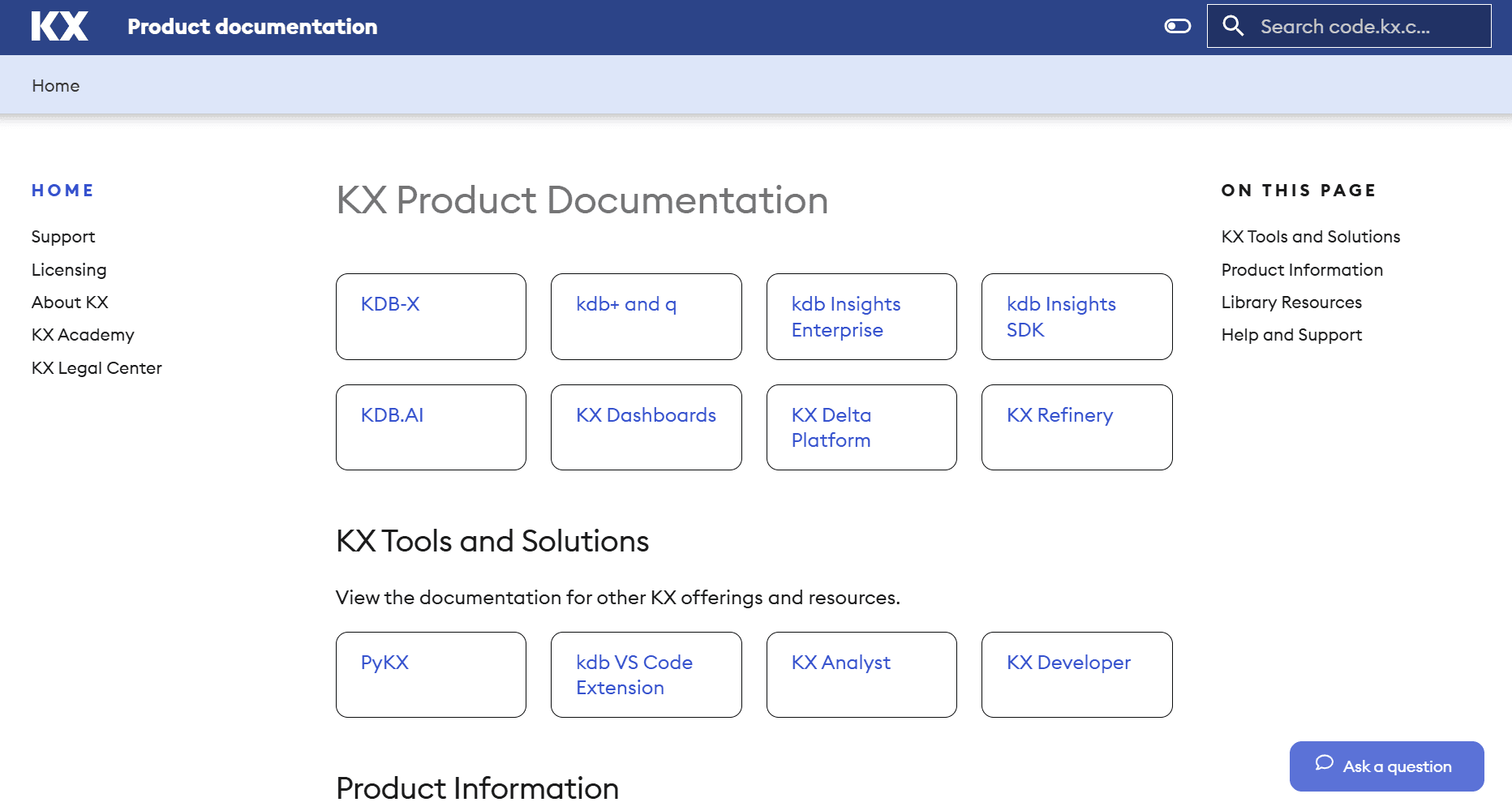
Task: Open the HOME sidebar heading
Action: pyautogui.click(x=62, y=191)
